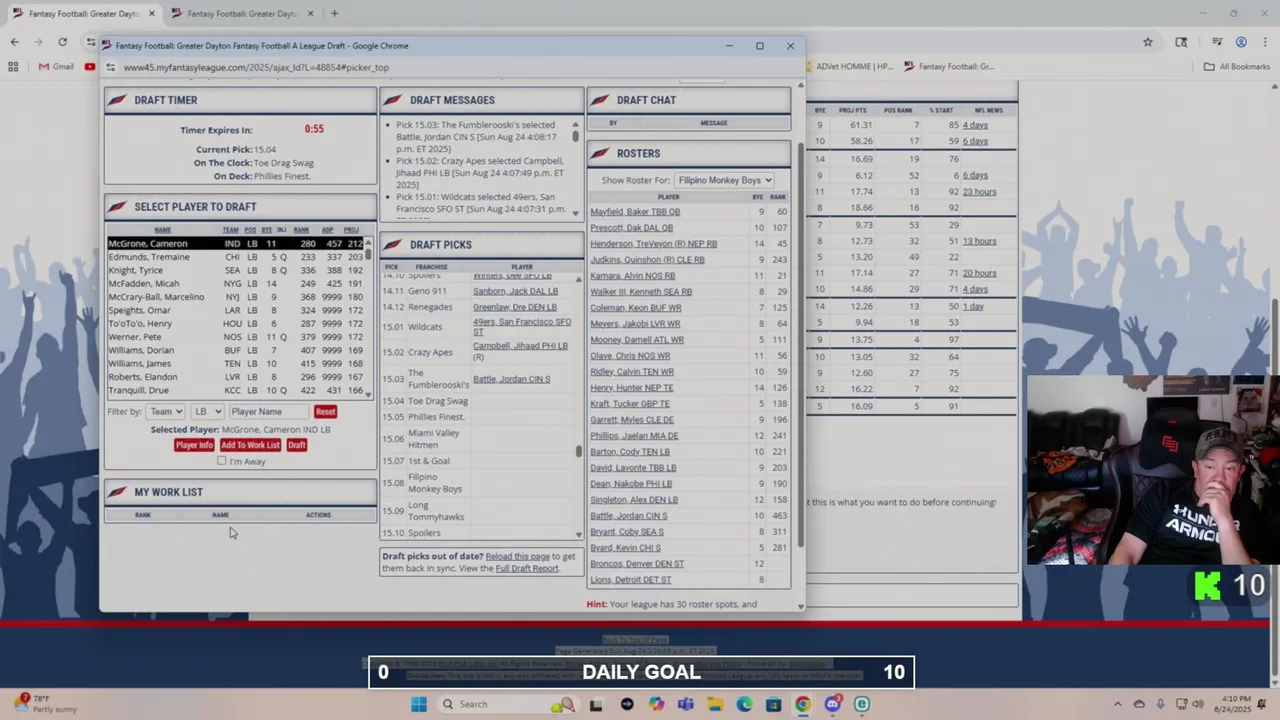
Task: Open Microsoft Edge from the taskbar
Action: coord(744,704)
